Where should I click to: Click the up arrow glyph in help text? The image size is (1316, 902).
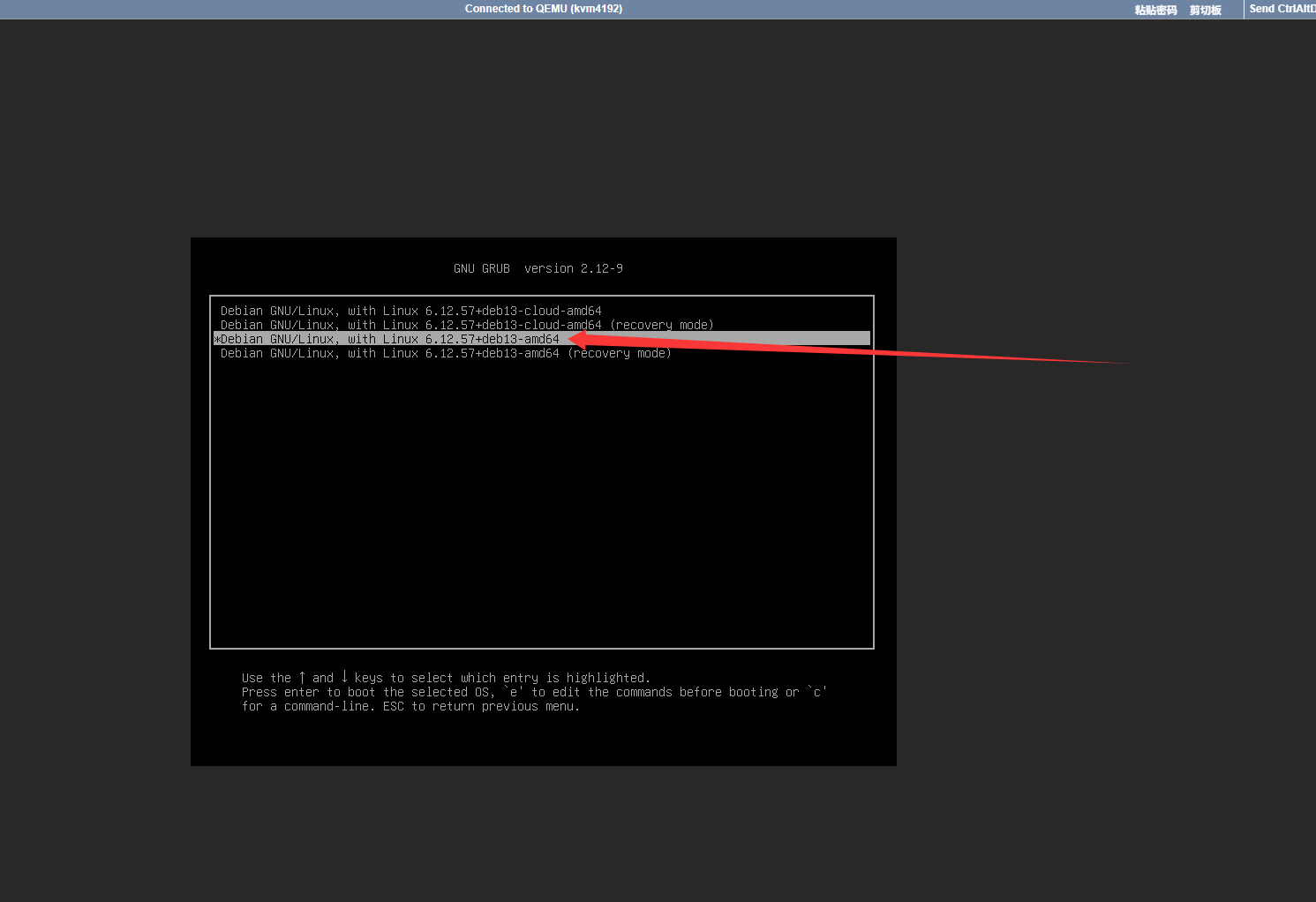[302, 678]
